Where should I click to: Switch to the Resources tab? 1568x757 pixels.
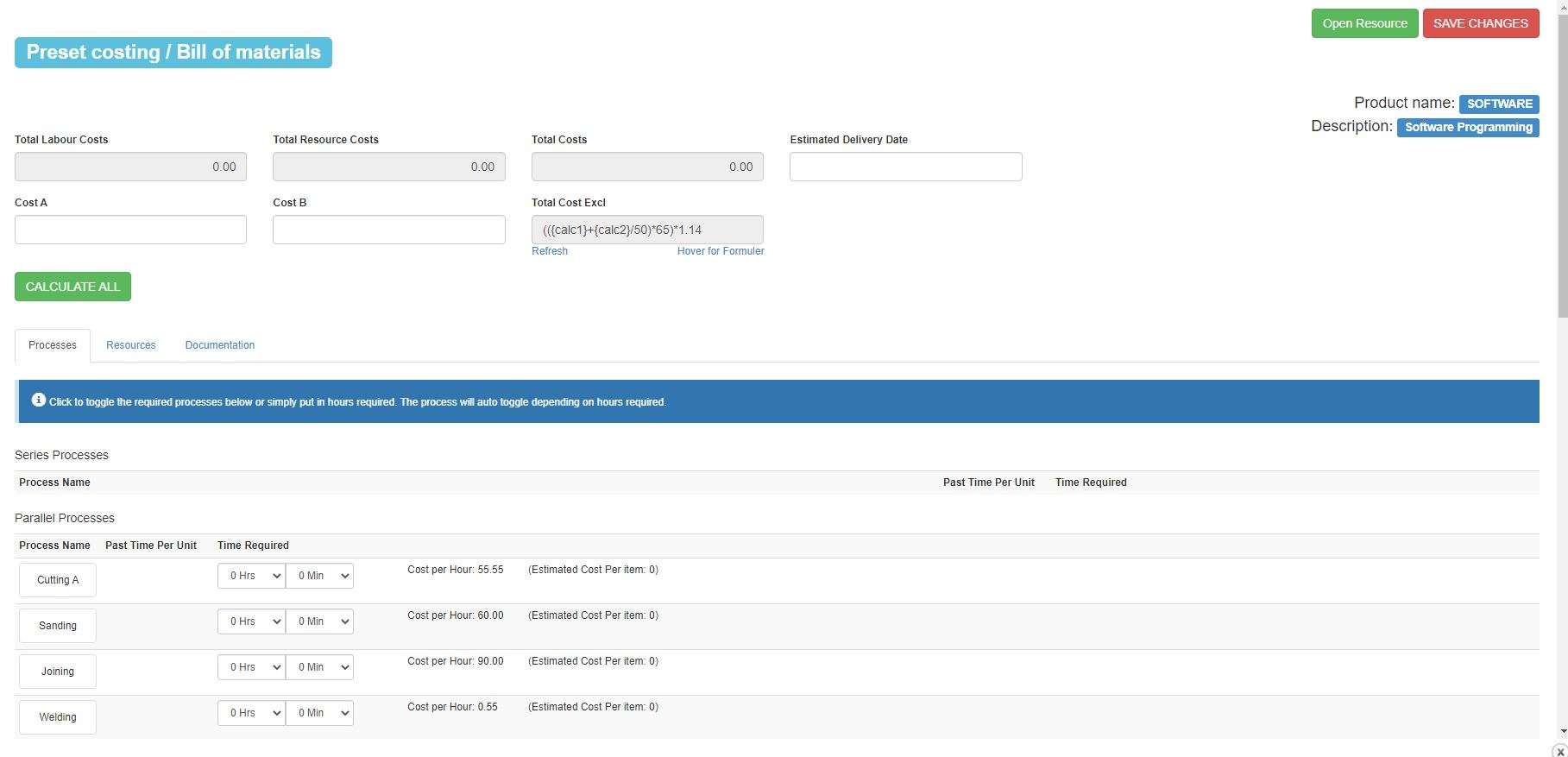(x=131, y=345)
